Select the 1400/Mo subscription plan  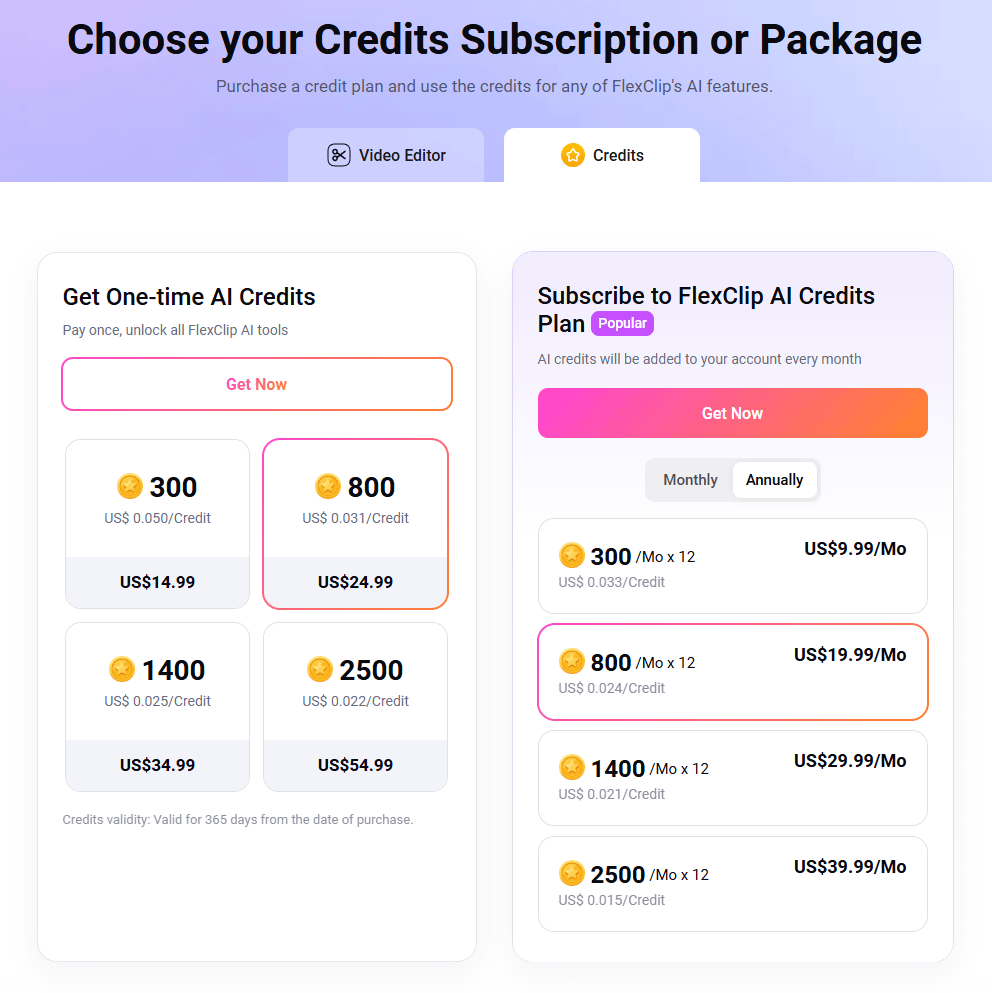click(732, 778)
